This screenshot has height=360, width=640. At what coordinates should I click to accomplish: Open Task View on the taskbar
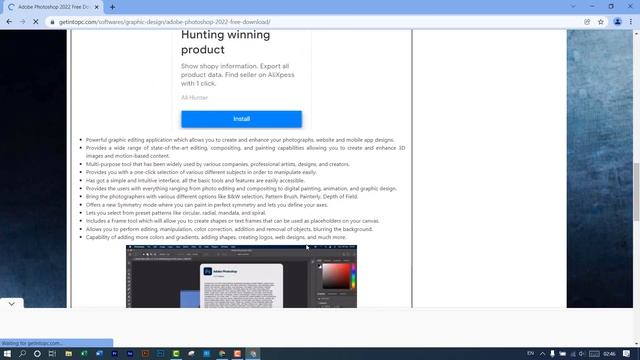pyautogui.click(x=52, y=353)
